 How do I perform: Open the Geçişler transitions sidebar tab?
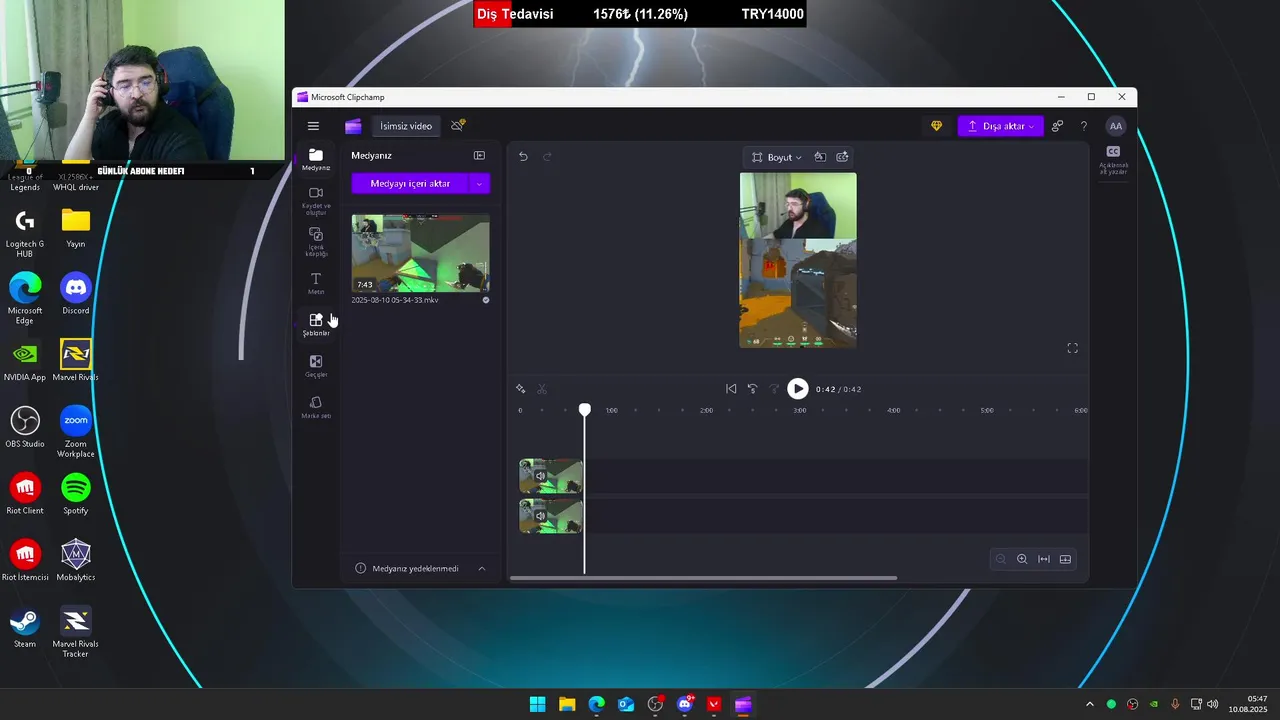point(316,366)
